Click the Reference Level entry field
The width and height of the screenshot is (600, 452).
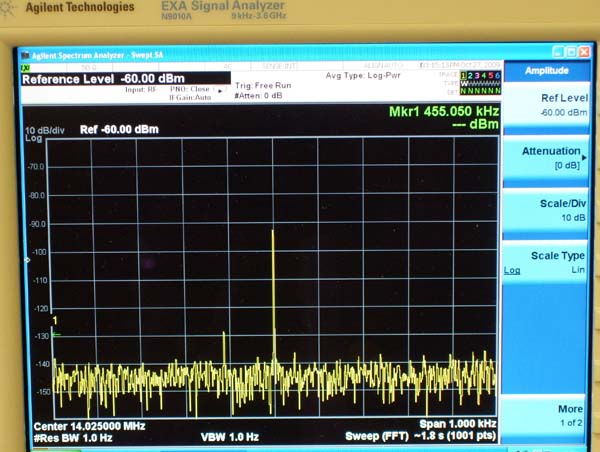point(126,79)
